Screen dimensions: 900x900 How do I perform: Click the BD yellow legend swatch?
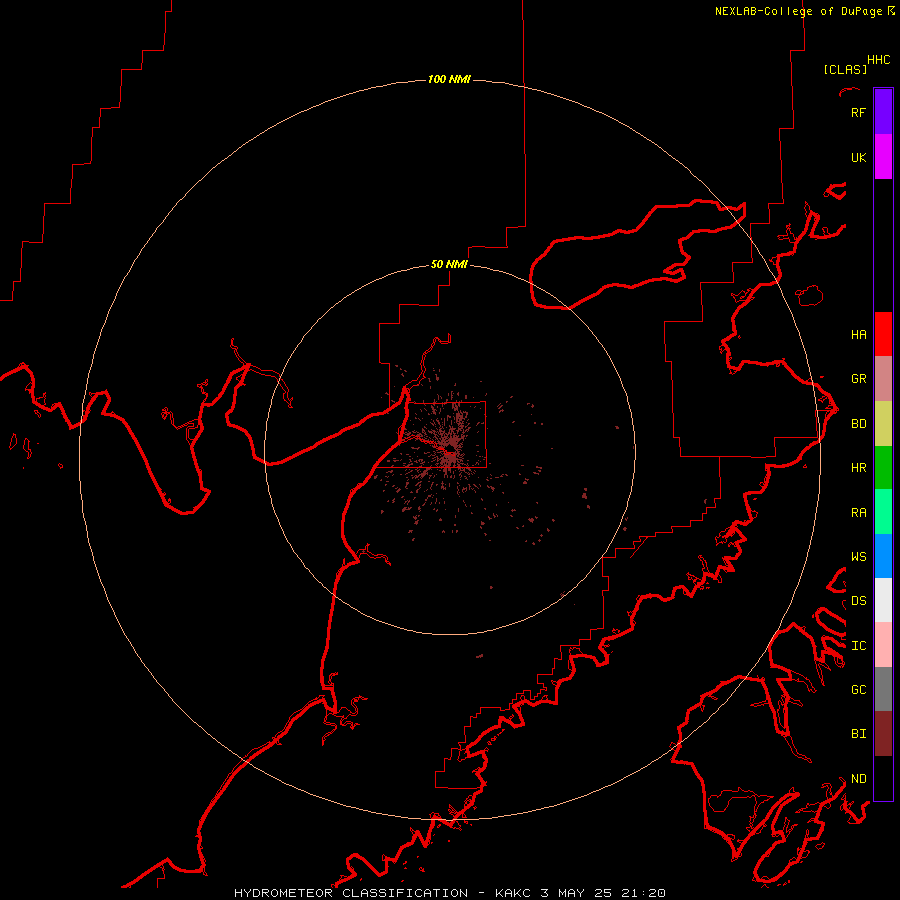pos(883,424)
